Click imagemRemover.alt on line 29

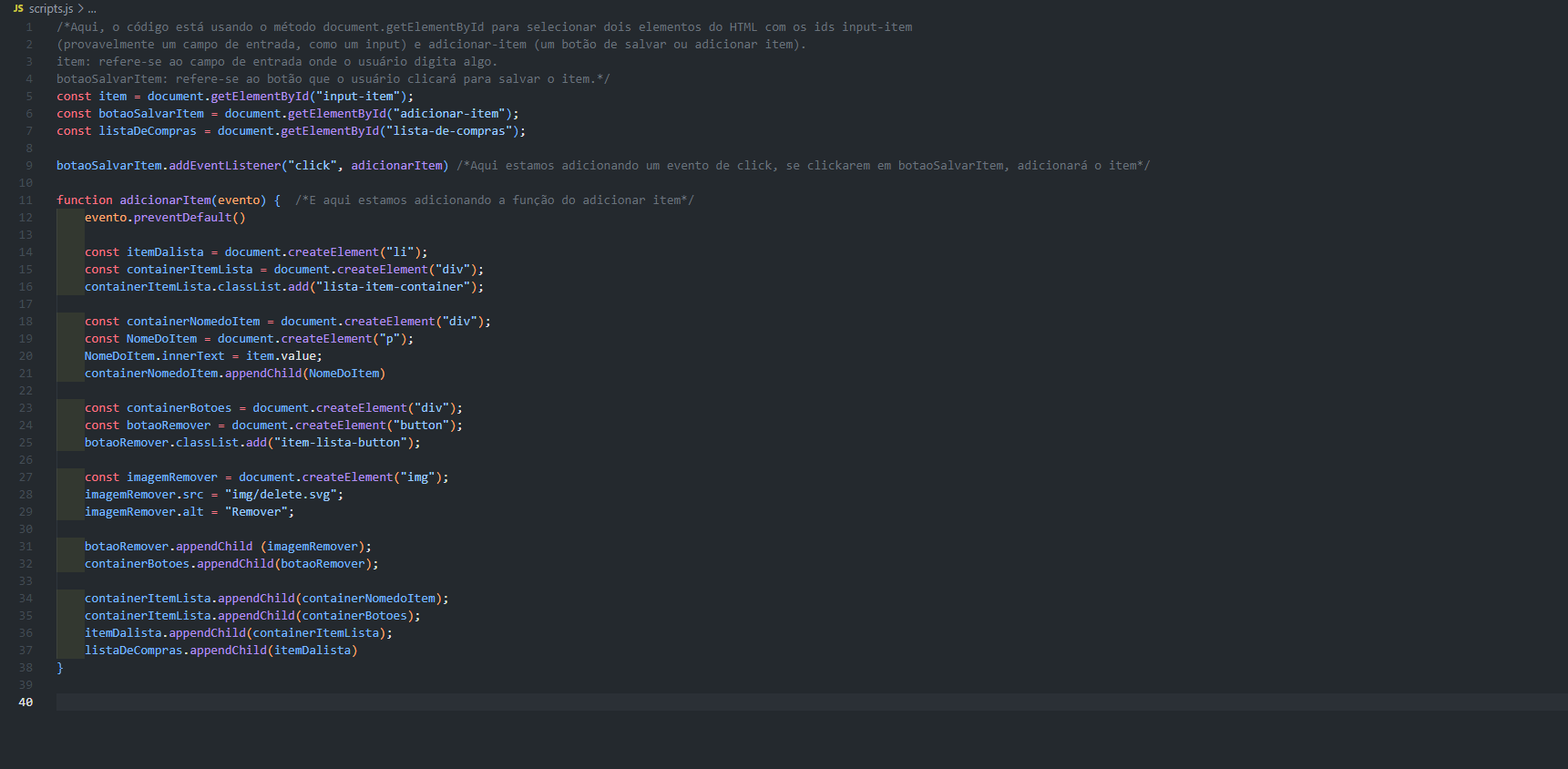coord(144,512)
